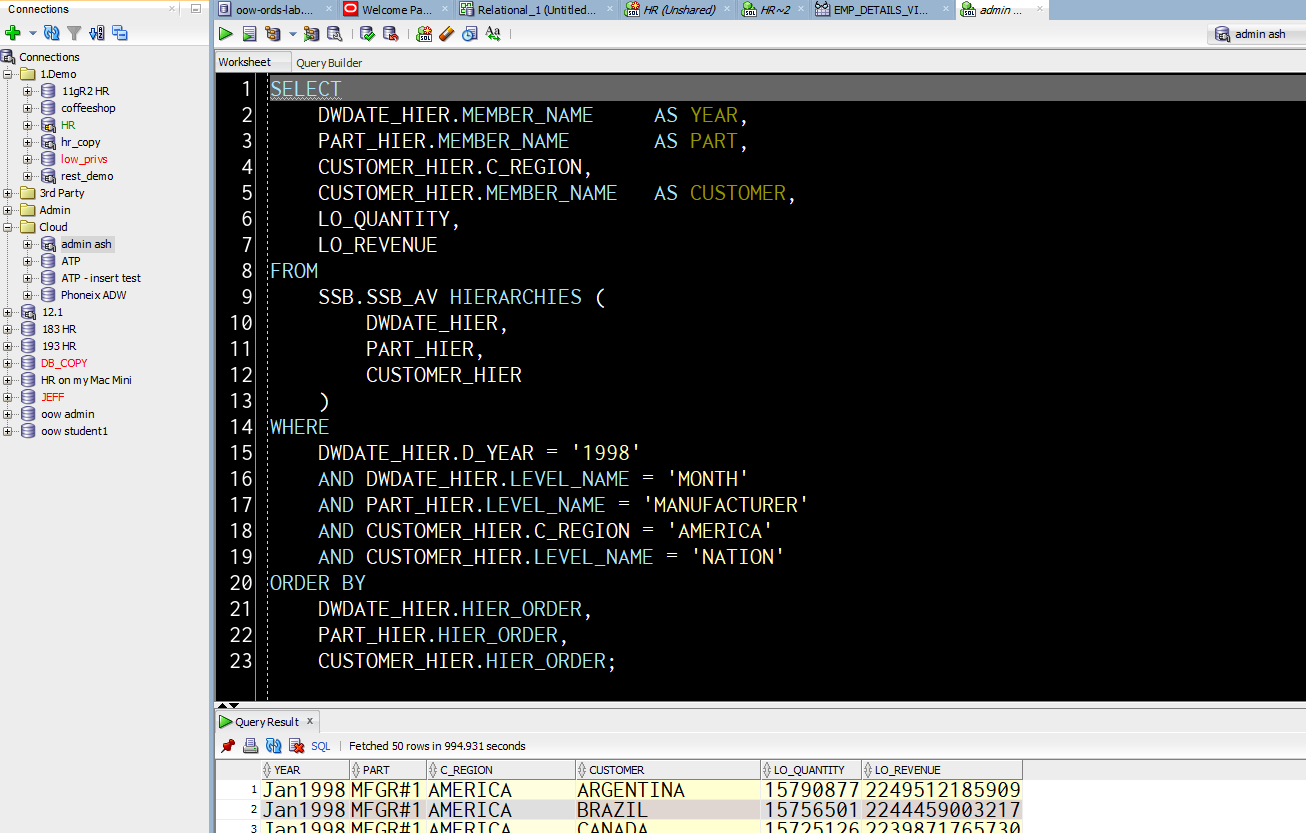Viewport: 1306px width, 833px height.
Task: Expand the Admin folder
Action: [x=8, y=210]
